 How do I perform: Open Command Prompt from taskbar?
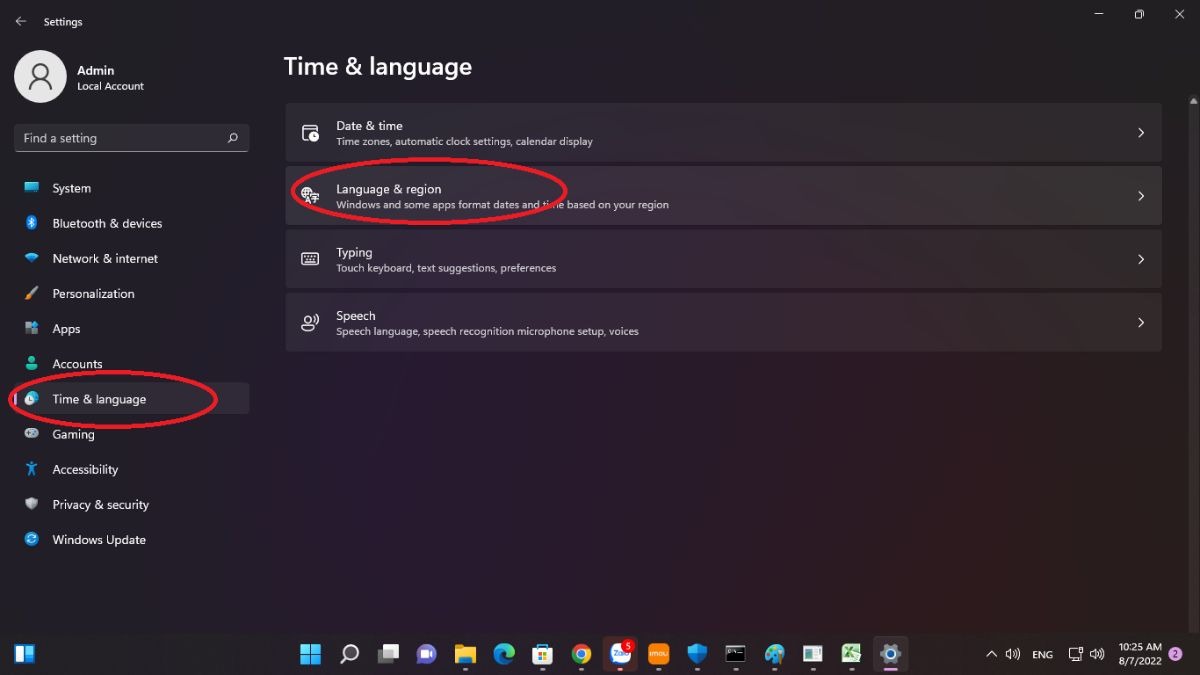tap(736, 654)
